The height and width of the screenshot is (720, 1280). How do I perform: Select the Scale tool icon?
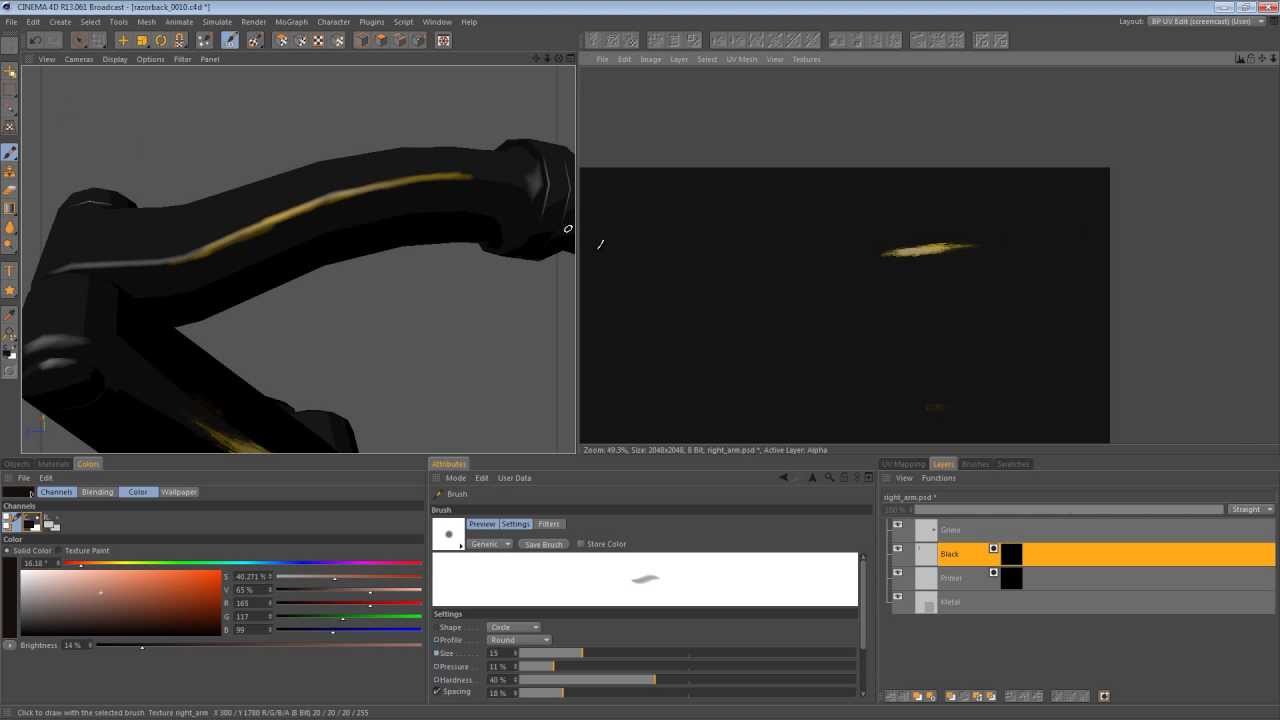(142, 40)
